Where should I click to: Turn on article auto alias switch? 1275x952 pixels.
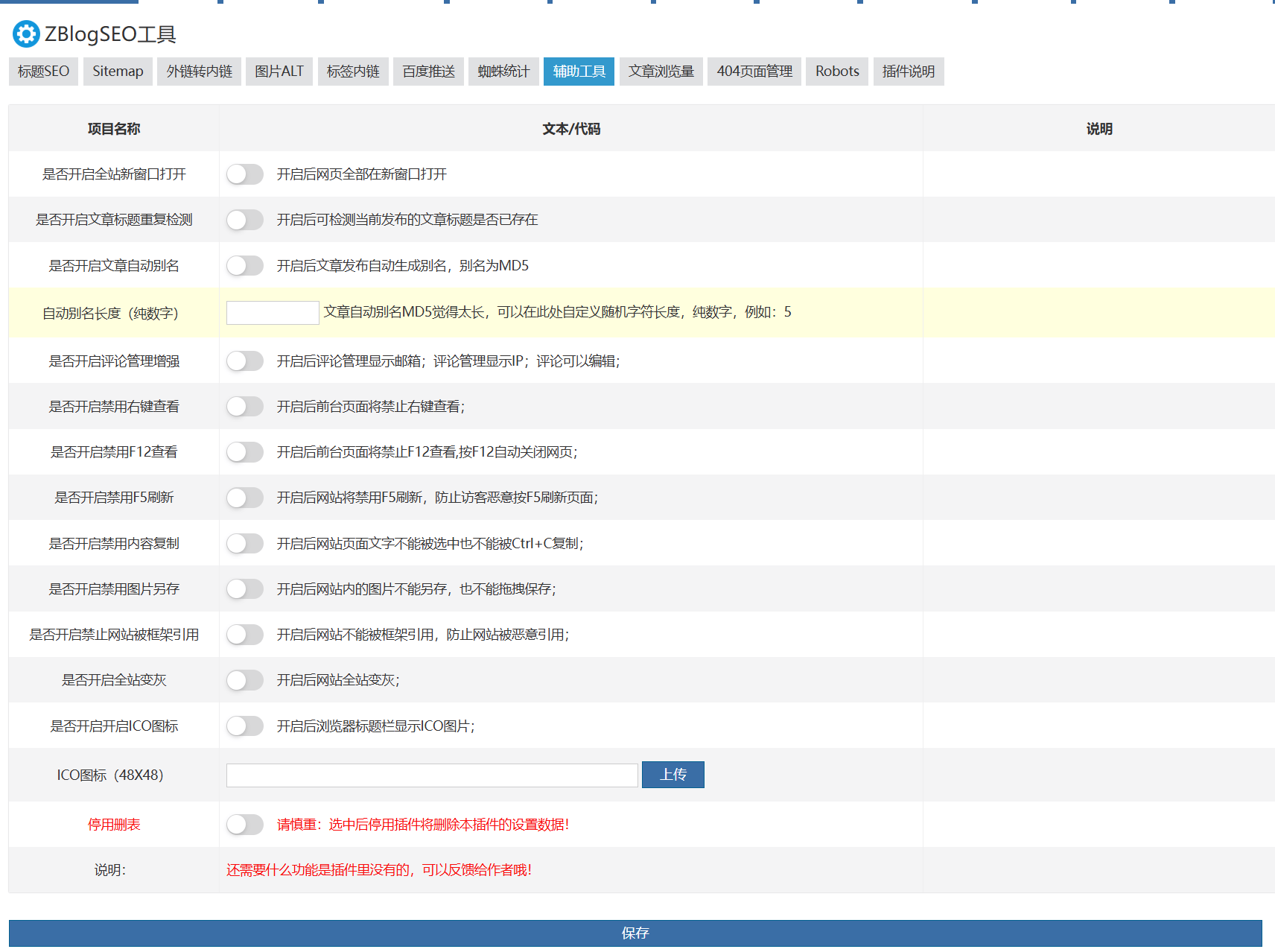[244, 266]
